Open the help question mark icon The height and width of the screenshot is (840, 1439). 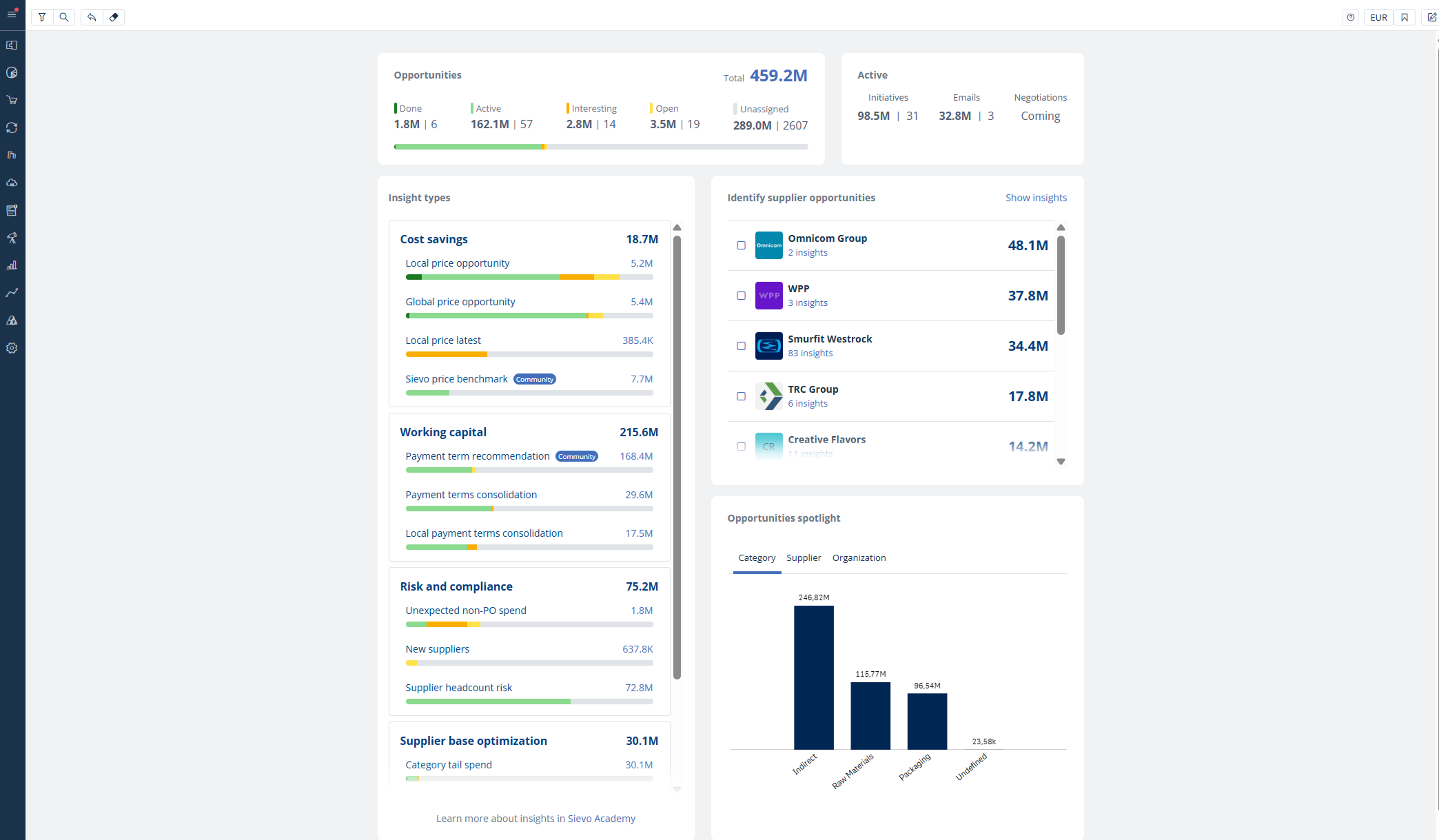click(x=1351, y=17)
